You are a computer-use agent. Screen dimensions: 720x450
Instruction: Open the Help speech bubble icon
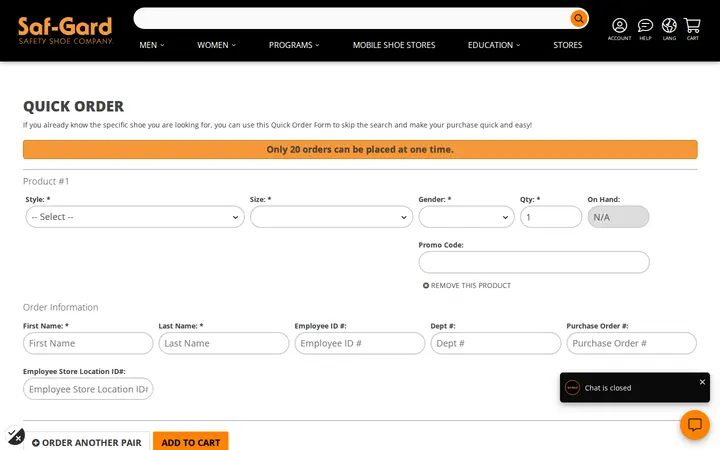click(645, 29)
